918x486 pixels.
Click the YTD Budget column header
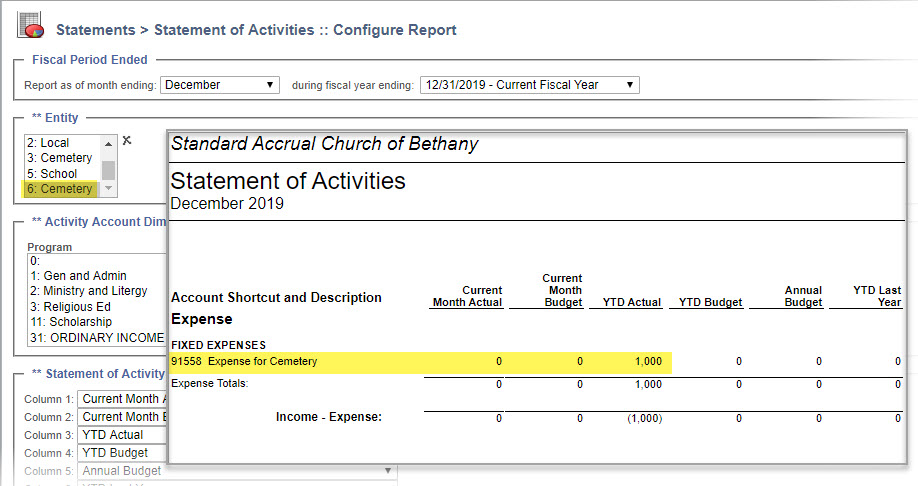point(711,303)
